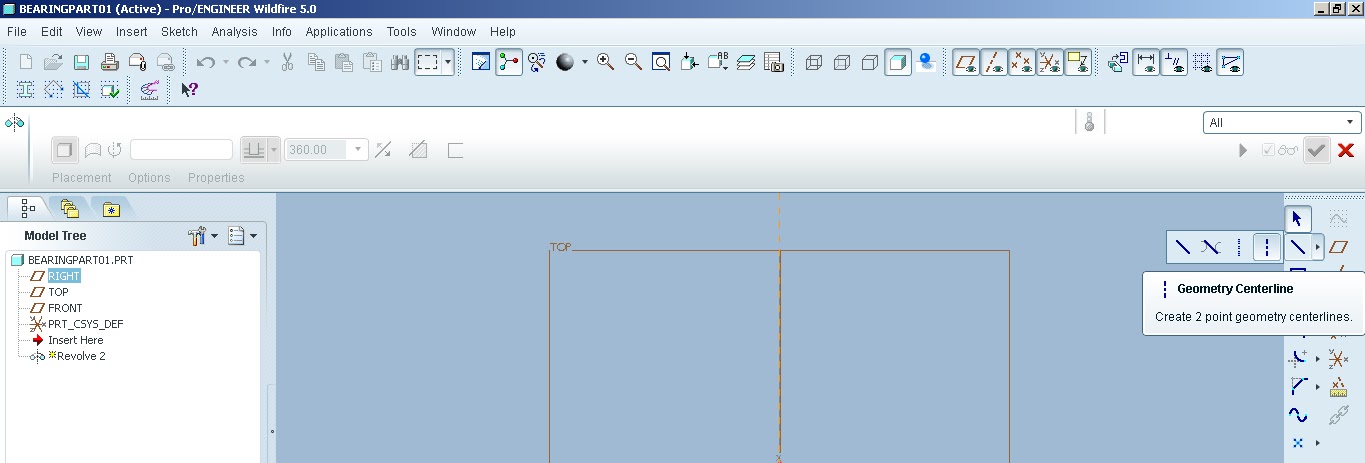Open the Analysis menu

click(235, 32)
